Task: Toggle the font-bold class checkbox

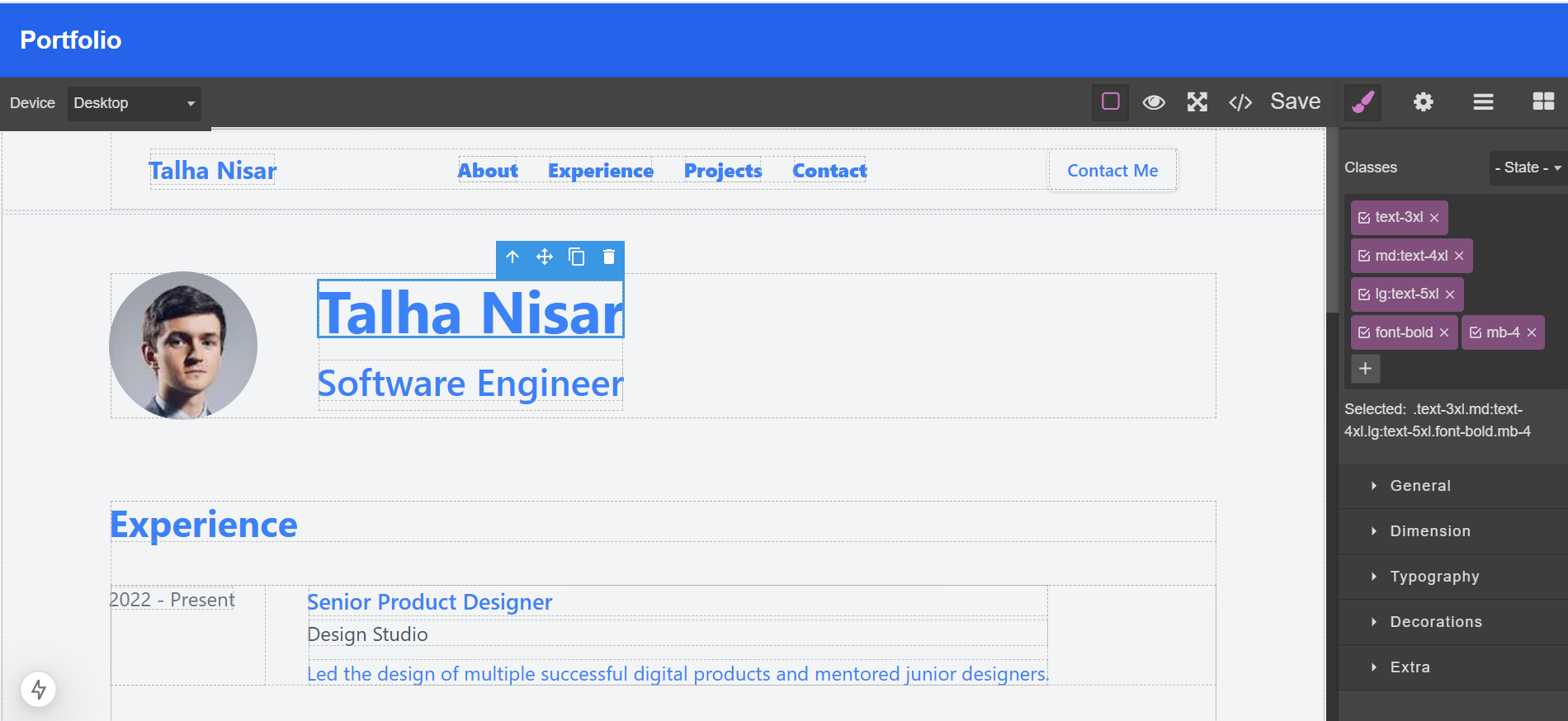Action: point(1364,332)
